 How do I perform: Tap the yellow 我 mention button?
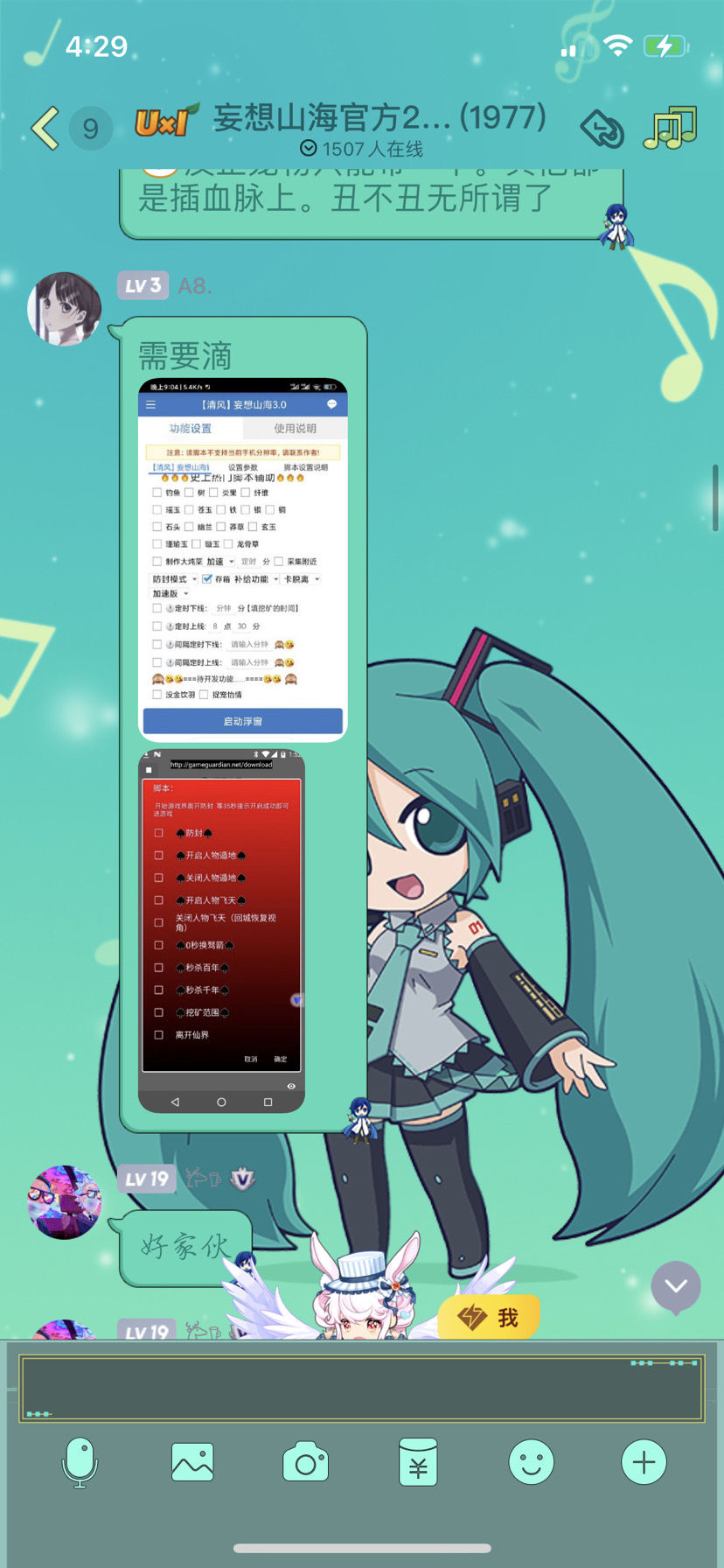(489, 1317)
